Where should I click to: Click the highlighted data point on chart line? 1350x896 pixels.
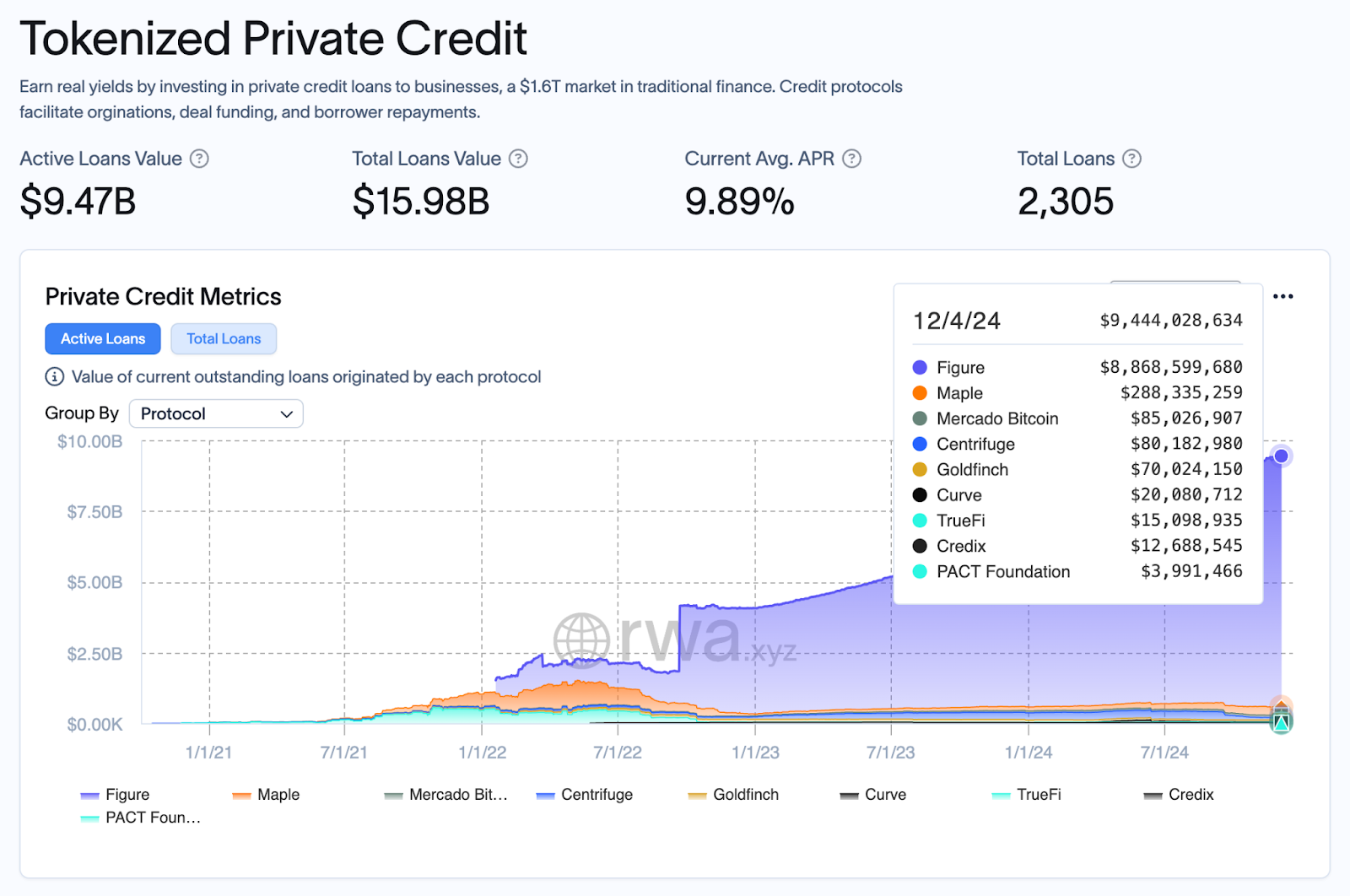[x=1281, y=456]
